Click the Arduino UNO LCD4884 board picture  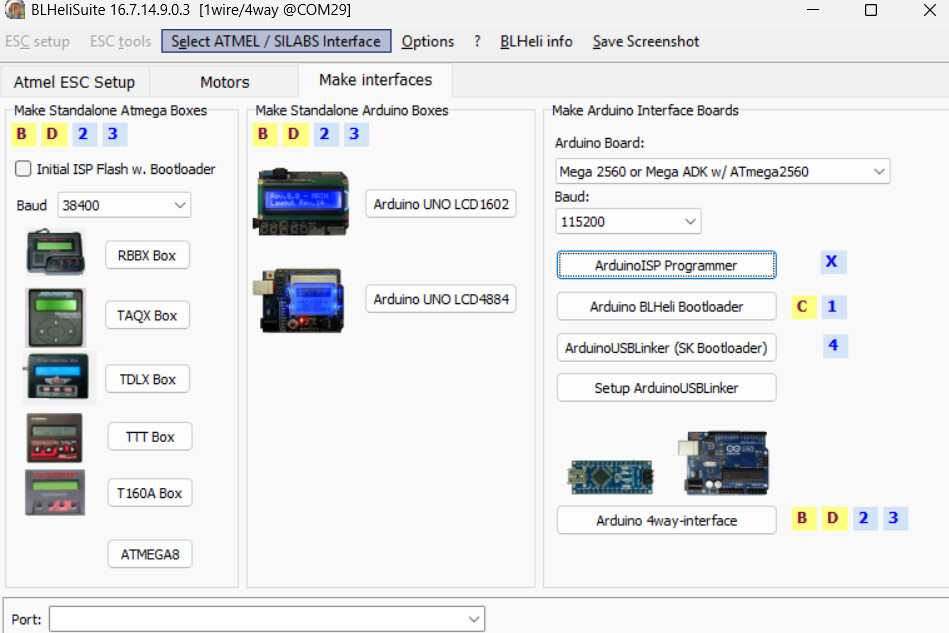[x=301, y=299]
